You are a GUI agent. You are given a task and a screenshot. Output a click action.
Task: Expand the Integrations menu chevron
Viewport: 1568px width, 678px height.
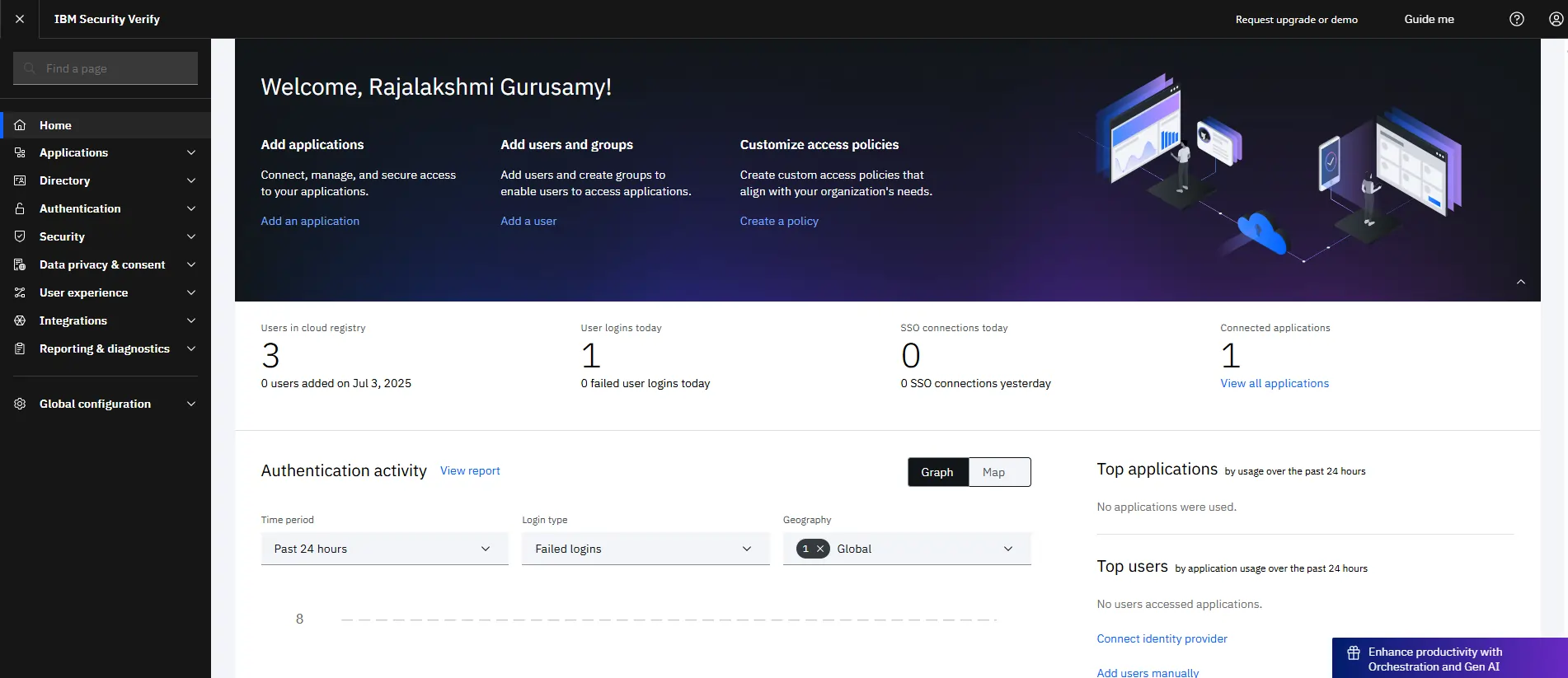point(191,320)
